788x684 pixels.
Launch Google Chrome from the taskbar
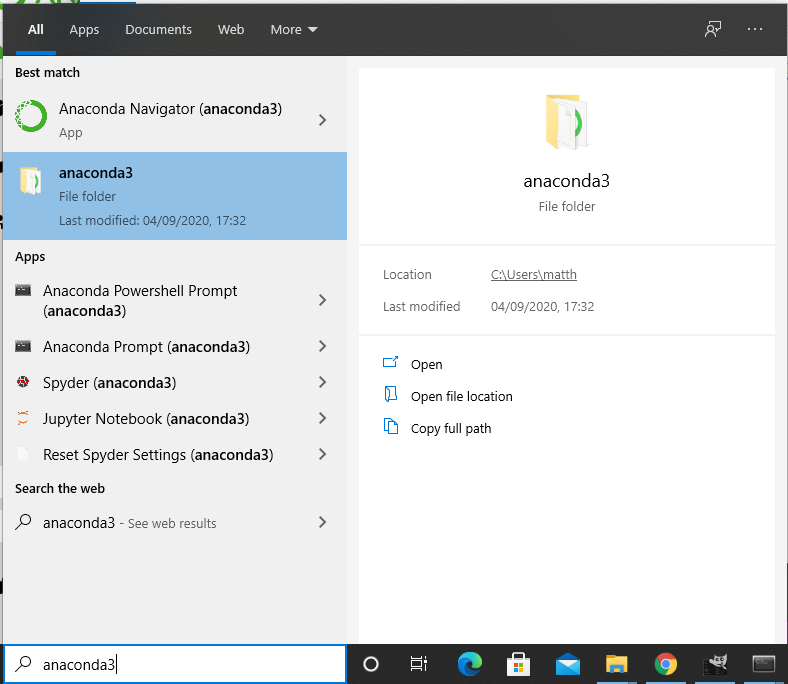point(666,664)
